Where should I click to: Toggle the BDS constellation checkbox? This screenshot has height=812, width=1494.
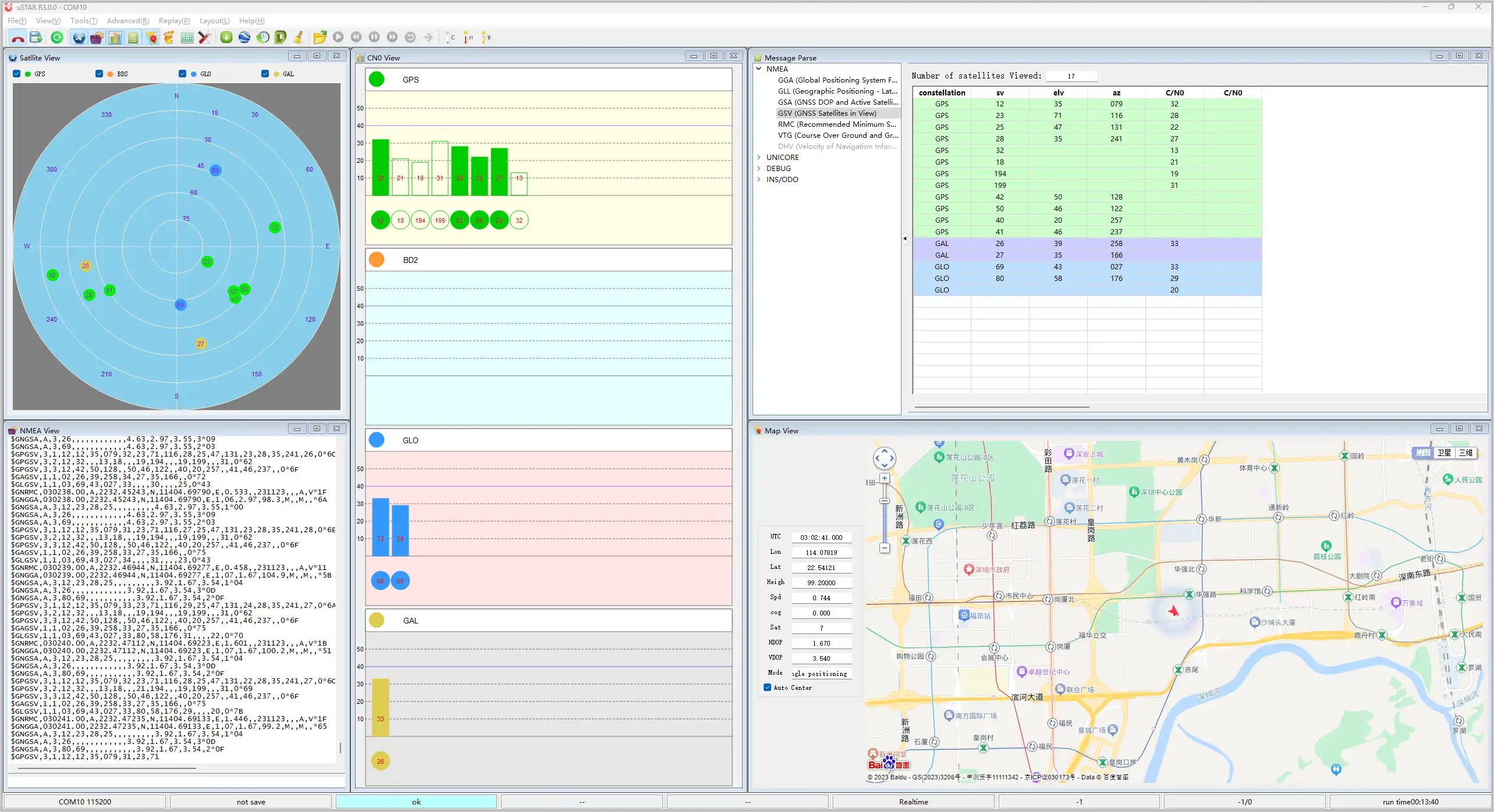[x=100, y=74]
